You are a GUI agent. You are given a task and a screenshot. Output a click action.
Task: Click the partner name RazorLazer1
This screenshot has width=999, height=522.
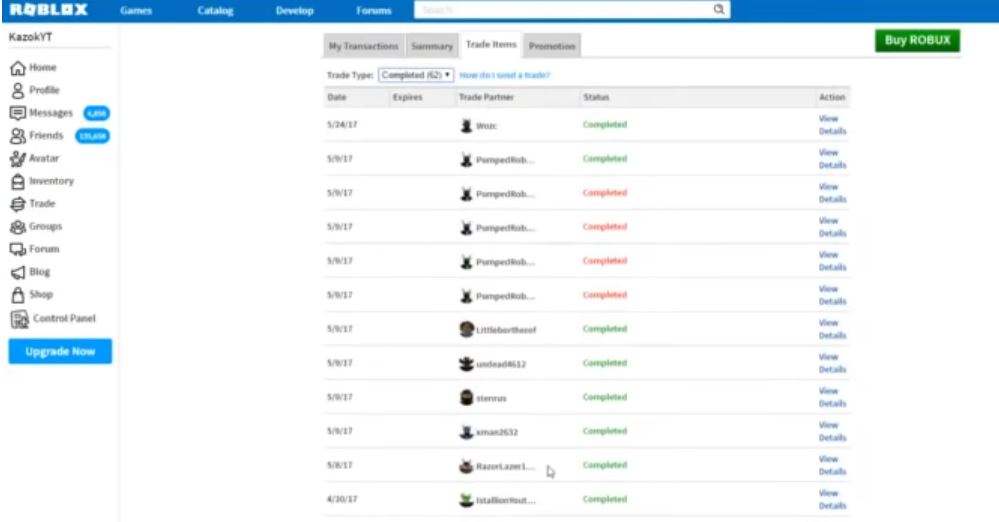pyautogui.click(x=505, y=467)
